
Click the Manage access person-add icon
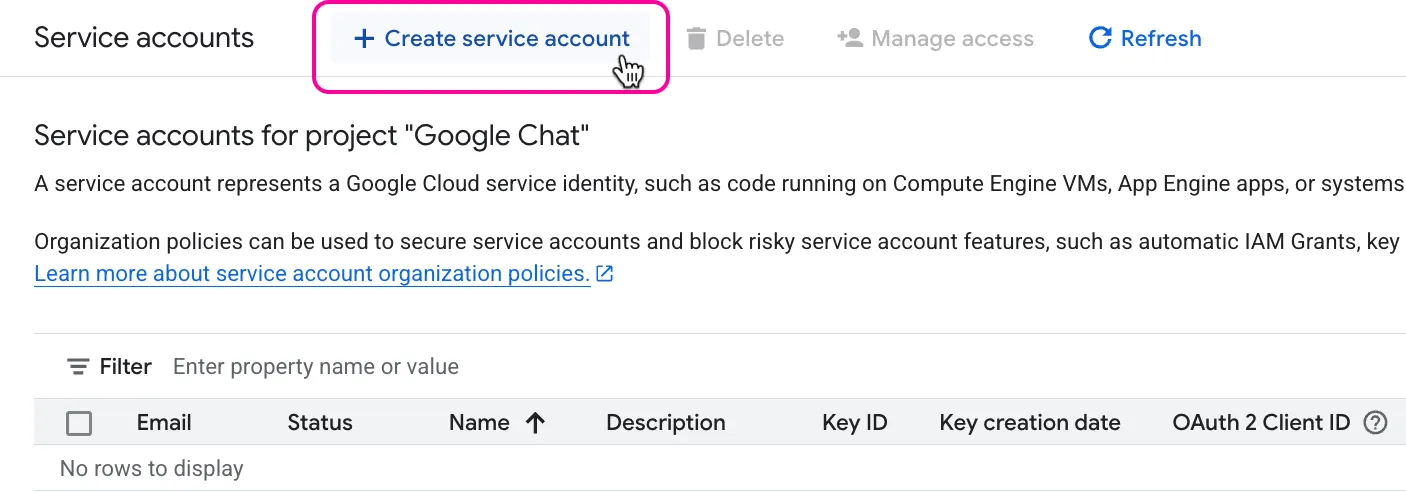coord(850,38)
